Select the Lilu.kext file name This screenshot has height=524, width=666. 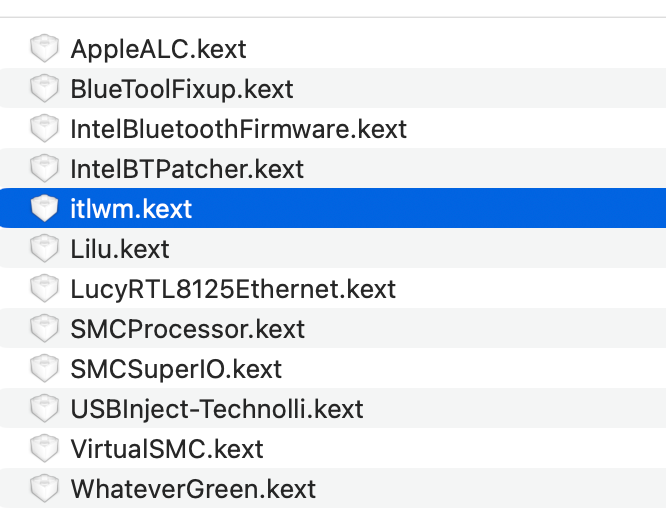[120, 248]
